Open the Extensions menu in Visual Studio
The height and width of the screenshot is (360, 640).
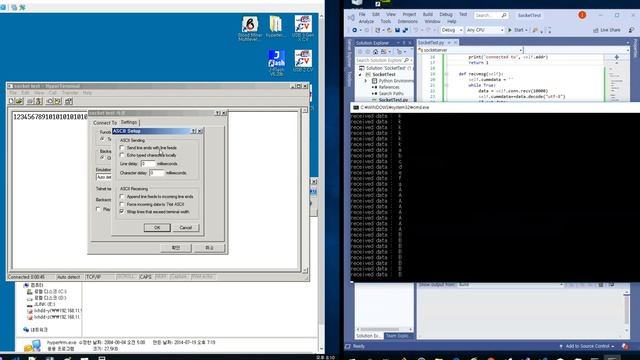point(407,21)
